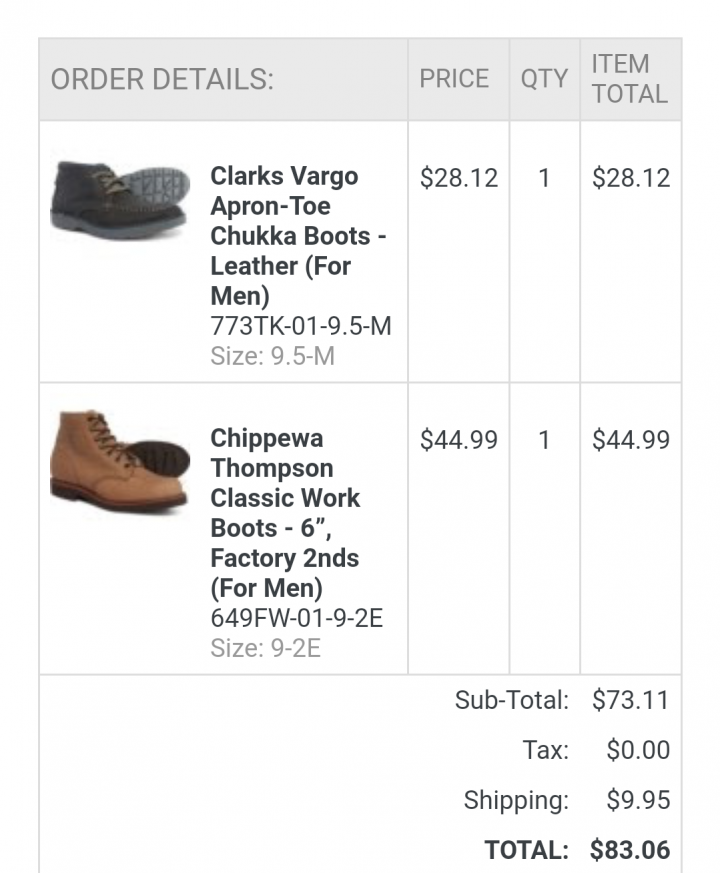
Task: Click the Size: 9-2E text
Action: coord(266,648)
